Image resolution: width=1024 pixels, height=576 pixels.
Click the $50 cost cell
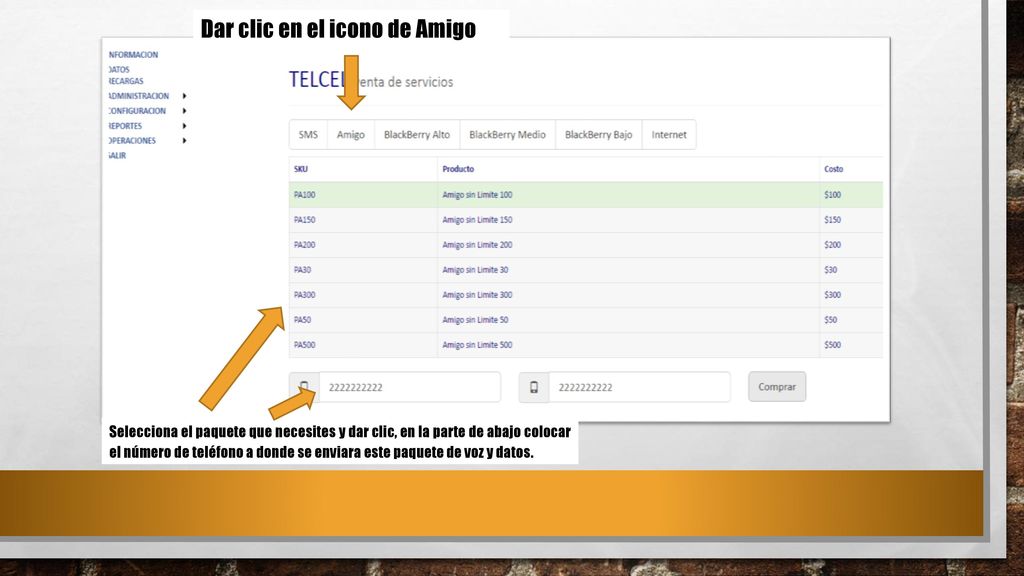(x=851, y=320)
